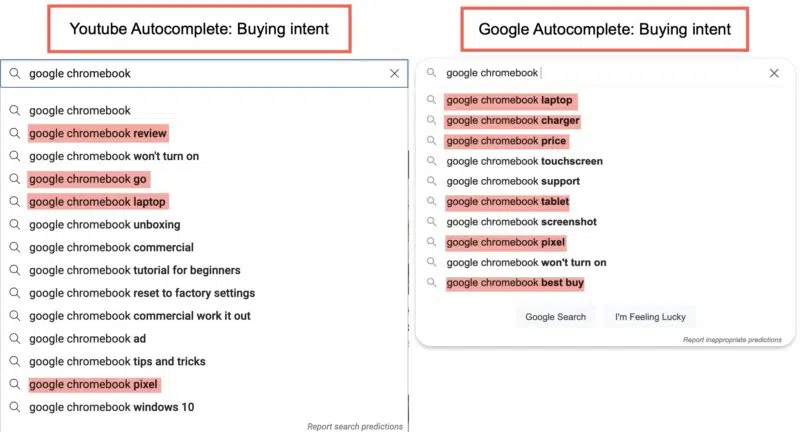
Task: Click magnifier icon beside 'google chromebook best buy'
Action: click(431, 283)
